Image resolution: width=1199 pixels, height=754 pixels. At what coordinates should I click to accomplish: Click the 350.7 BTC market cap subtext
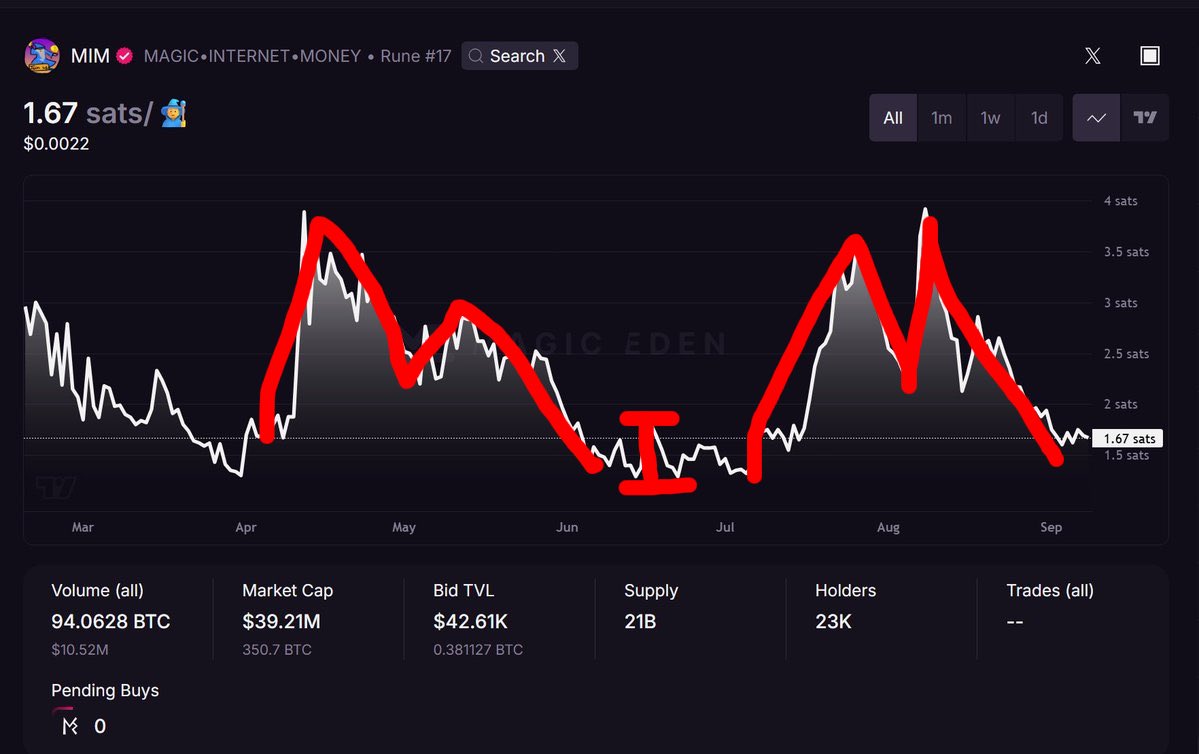pos(277,650)
